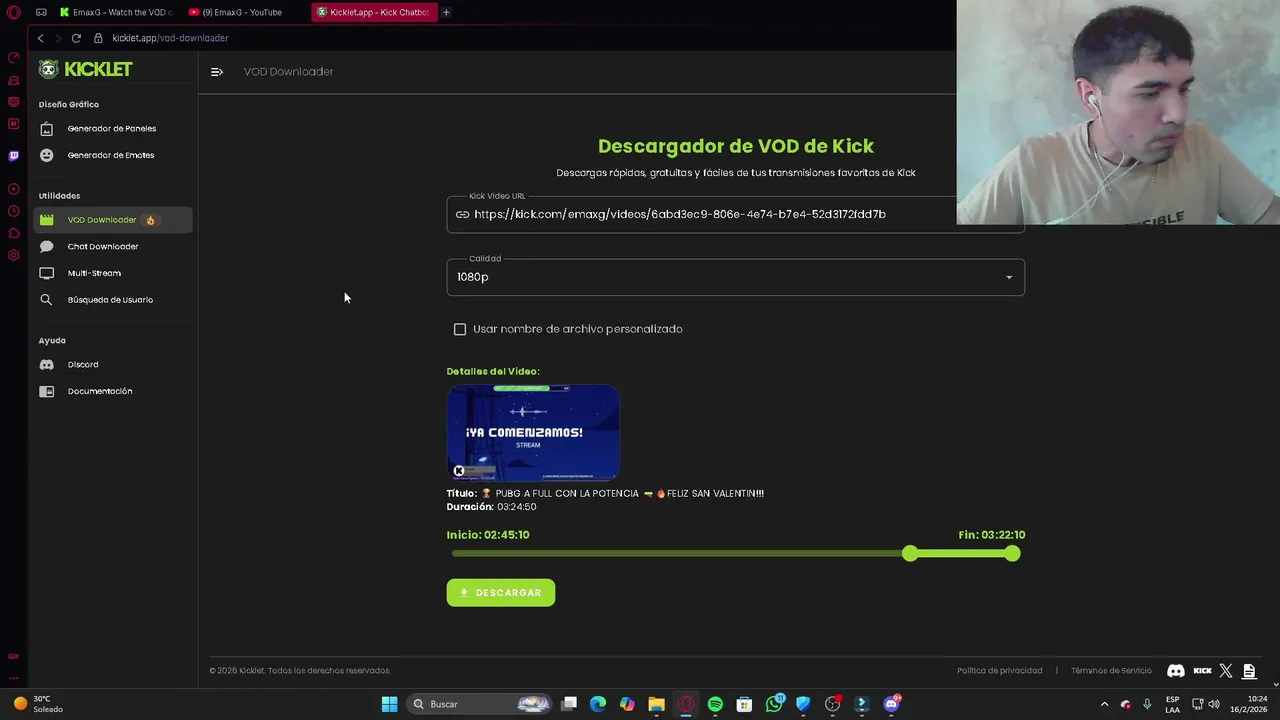
Task: Open Microsoft Edge from the taskbar
Action: (598, 704)
